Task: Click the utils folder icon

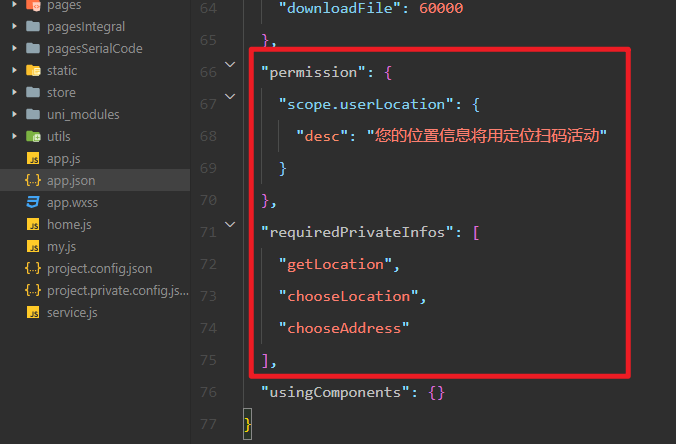Action: [33, 136]
